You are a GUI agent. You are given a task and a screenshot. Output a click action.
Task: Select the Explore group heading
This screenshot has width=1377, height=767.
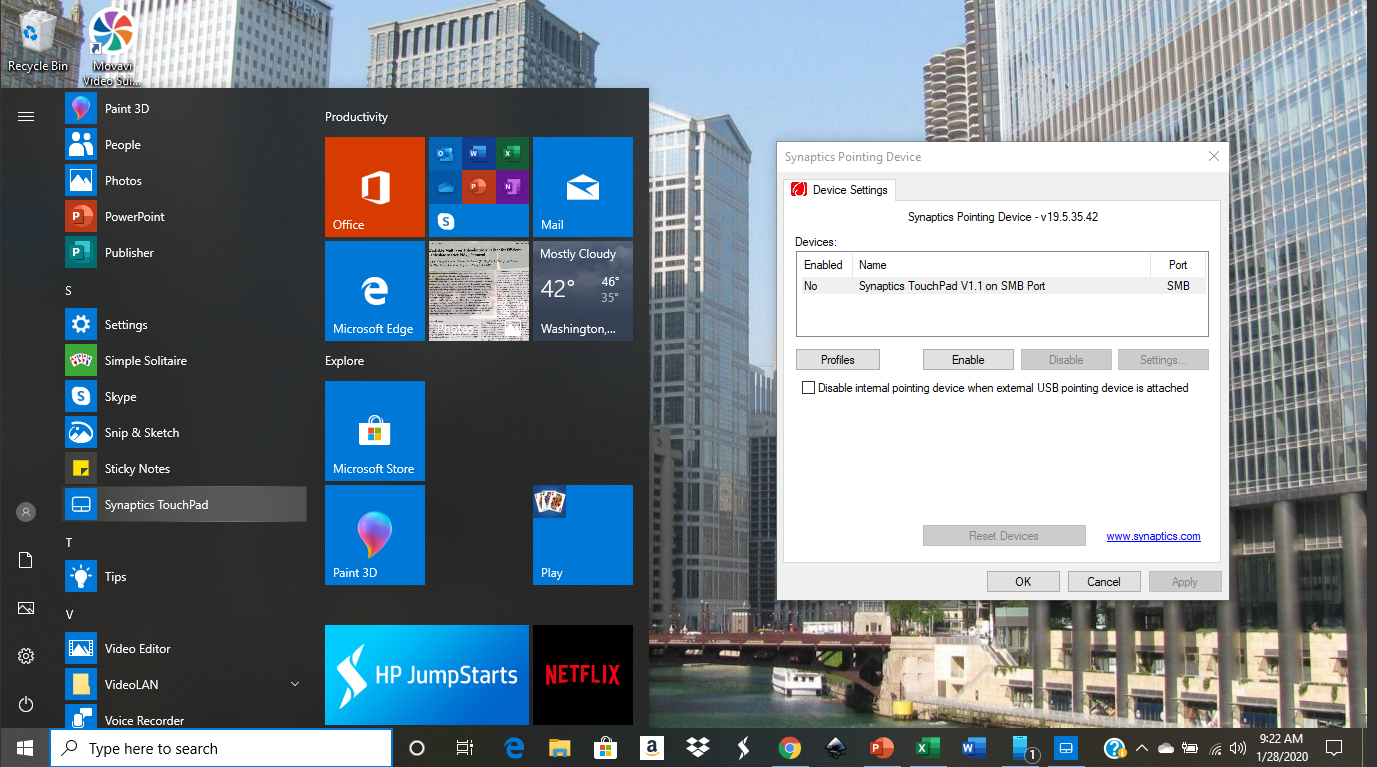pos(344,361)
